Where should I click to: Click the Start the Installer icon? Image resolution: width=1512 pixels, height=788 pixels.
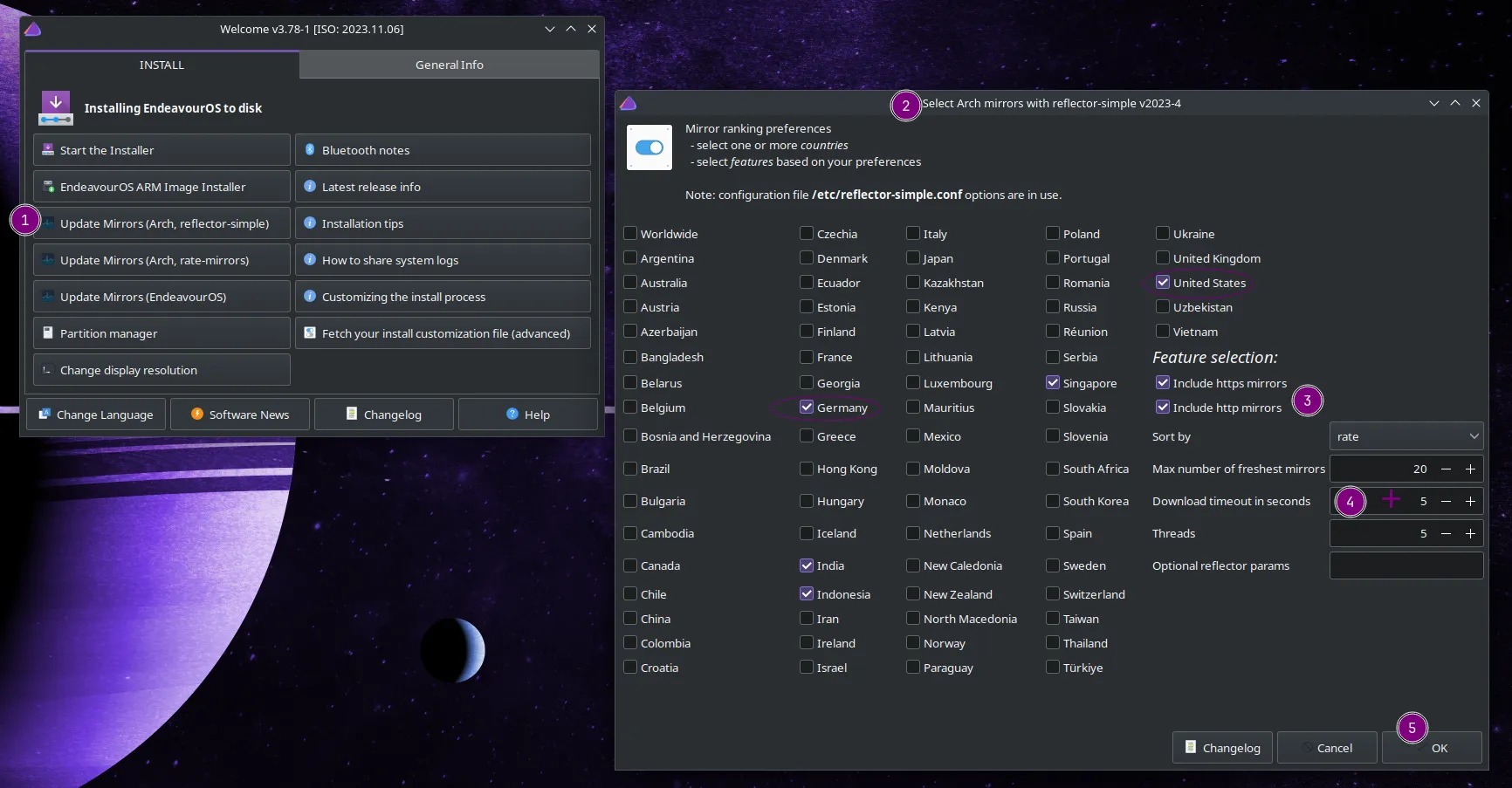point(48,150)
